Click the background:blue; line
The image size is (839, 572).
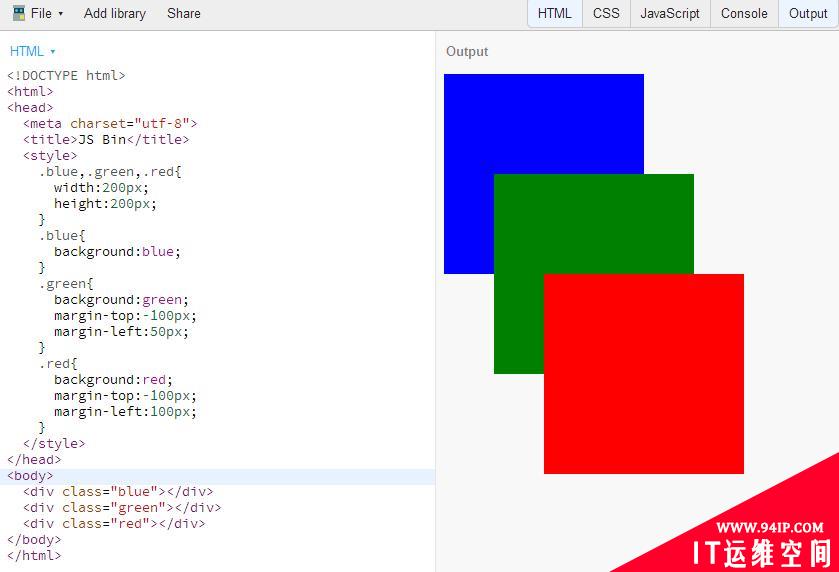[118, 251]
